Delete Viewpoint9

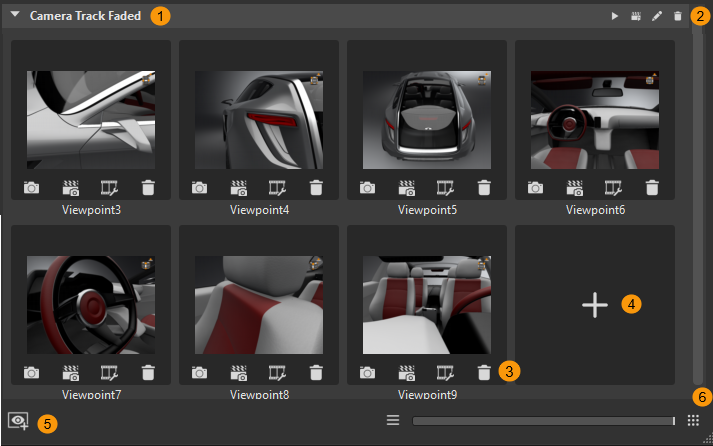click(x=484, y=373)
